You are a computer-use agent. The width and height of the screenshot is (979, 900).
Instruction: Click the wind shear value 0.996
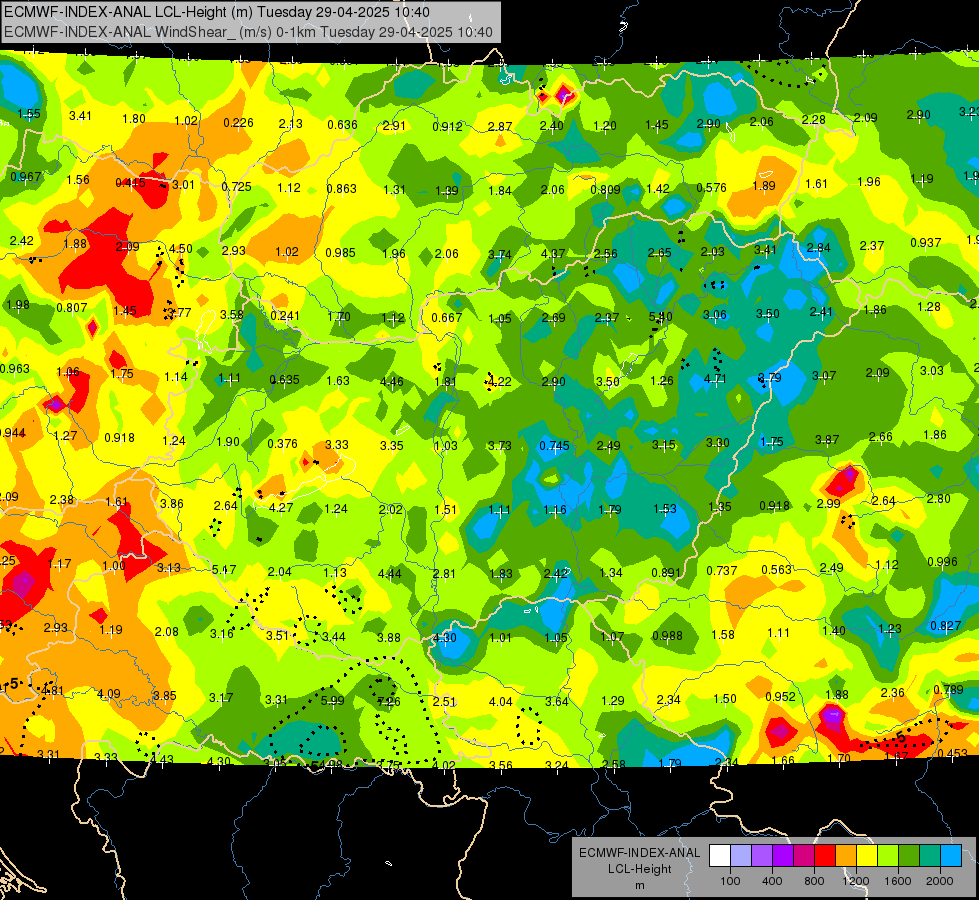pyautogui.click(x=942, y=562)
